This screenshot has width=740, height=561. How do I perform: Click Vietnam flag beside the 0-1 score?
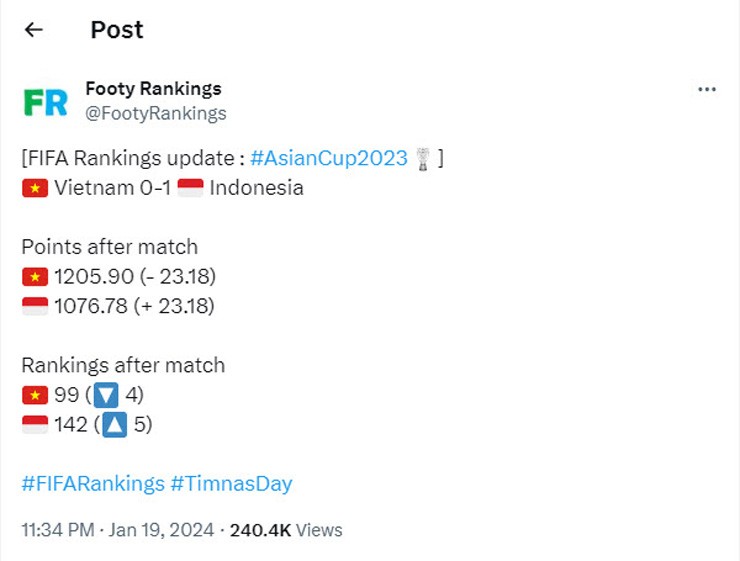(x=35, y=188)
